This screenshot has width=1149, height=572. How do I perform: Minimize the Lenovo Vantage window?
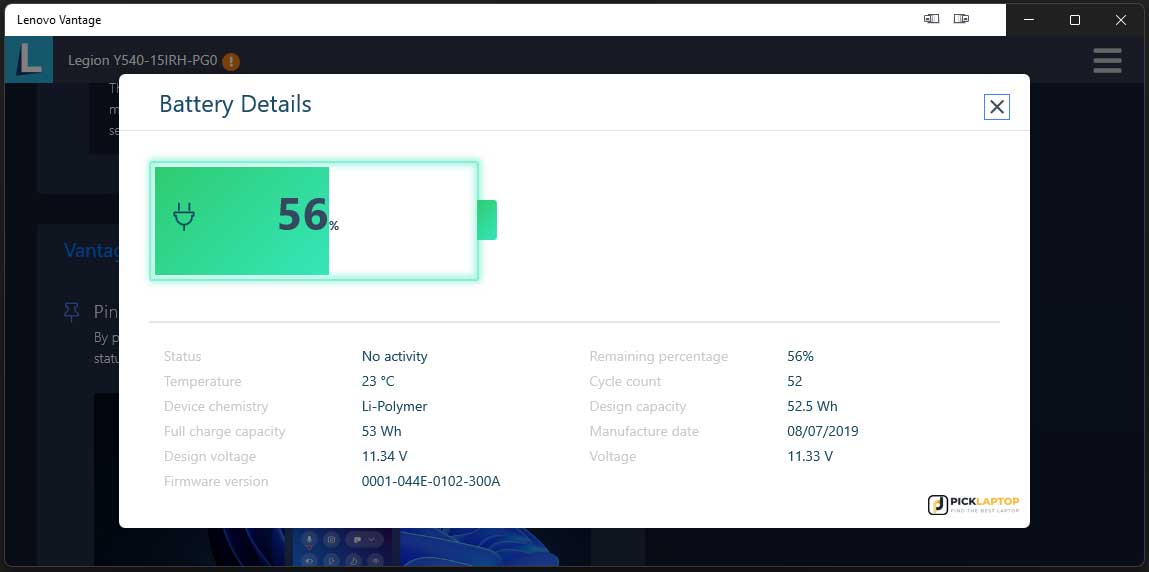click(x=1029, y=20)
